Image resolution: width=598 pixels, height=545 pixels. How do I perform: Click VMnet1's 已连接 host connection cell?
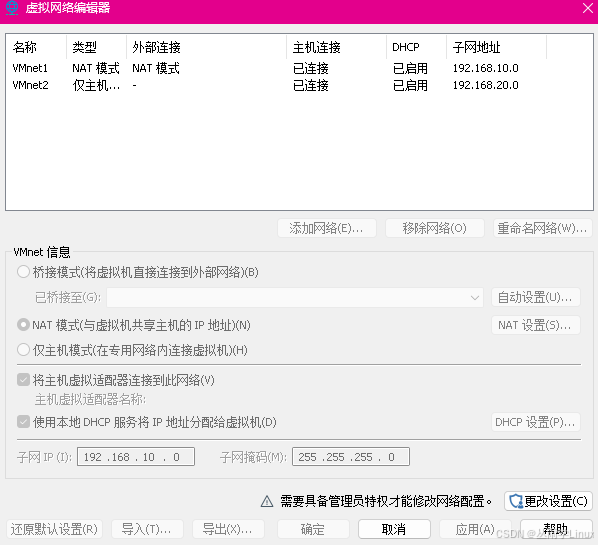point(310,68)
